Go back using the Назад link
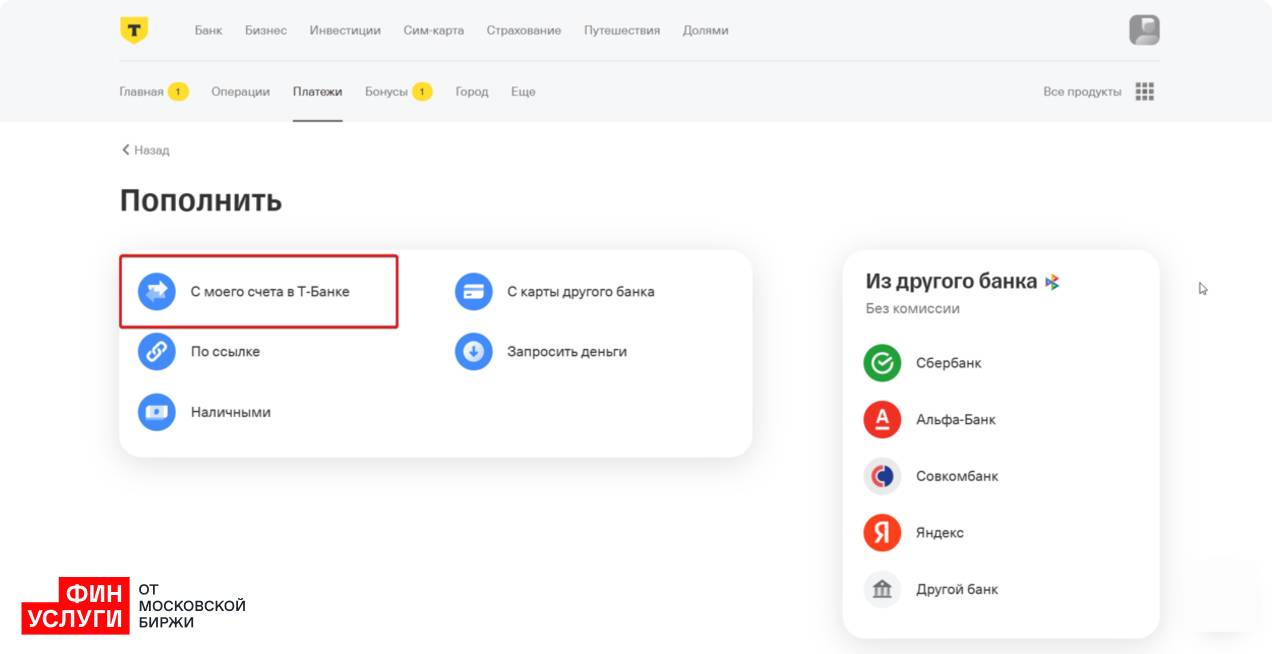This screenshot has width=1272, height=654. pos(146,150)
